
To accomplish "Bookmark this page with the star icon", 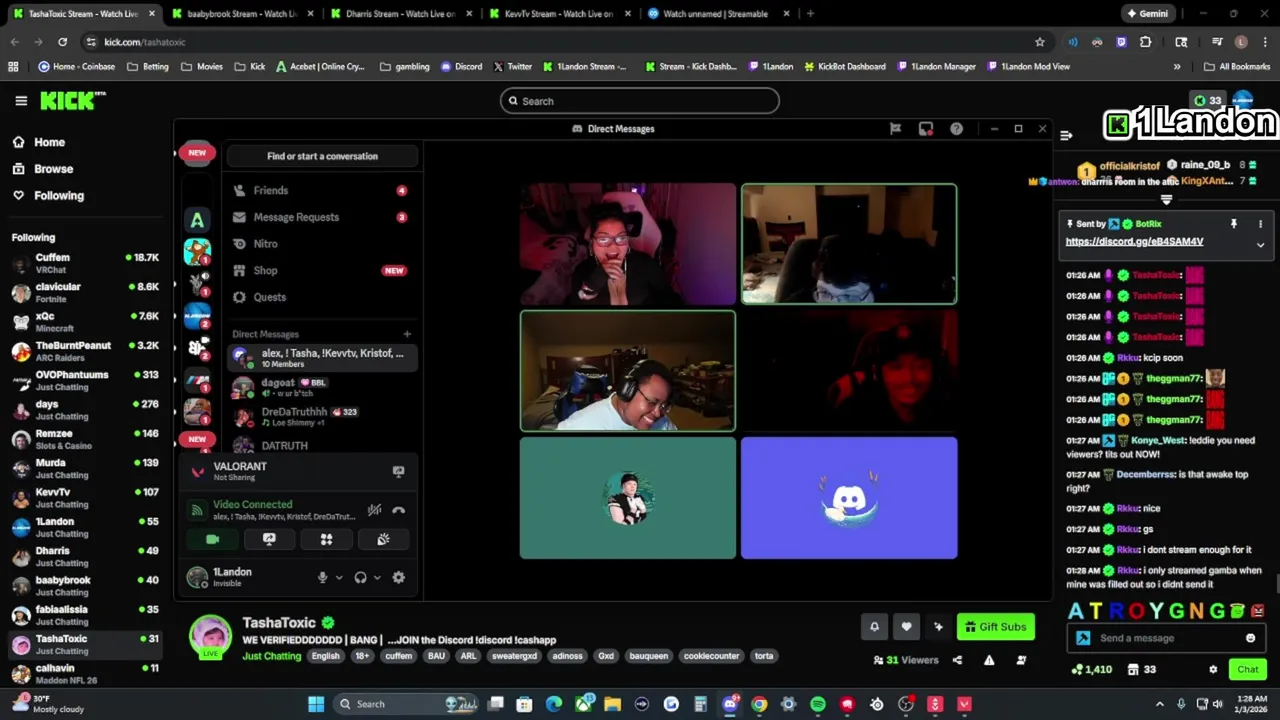I will click(1040, 42).
